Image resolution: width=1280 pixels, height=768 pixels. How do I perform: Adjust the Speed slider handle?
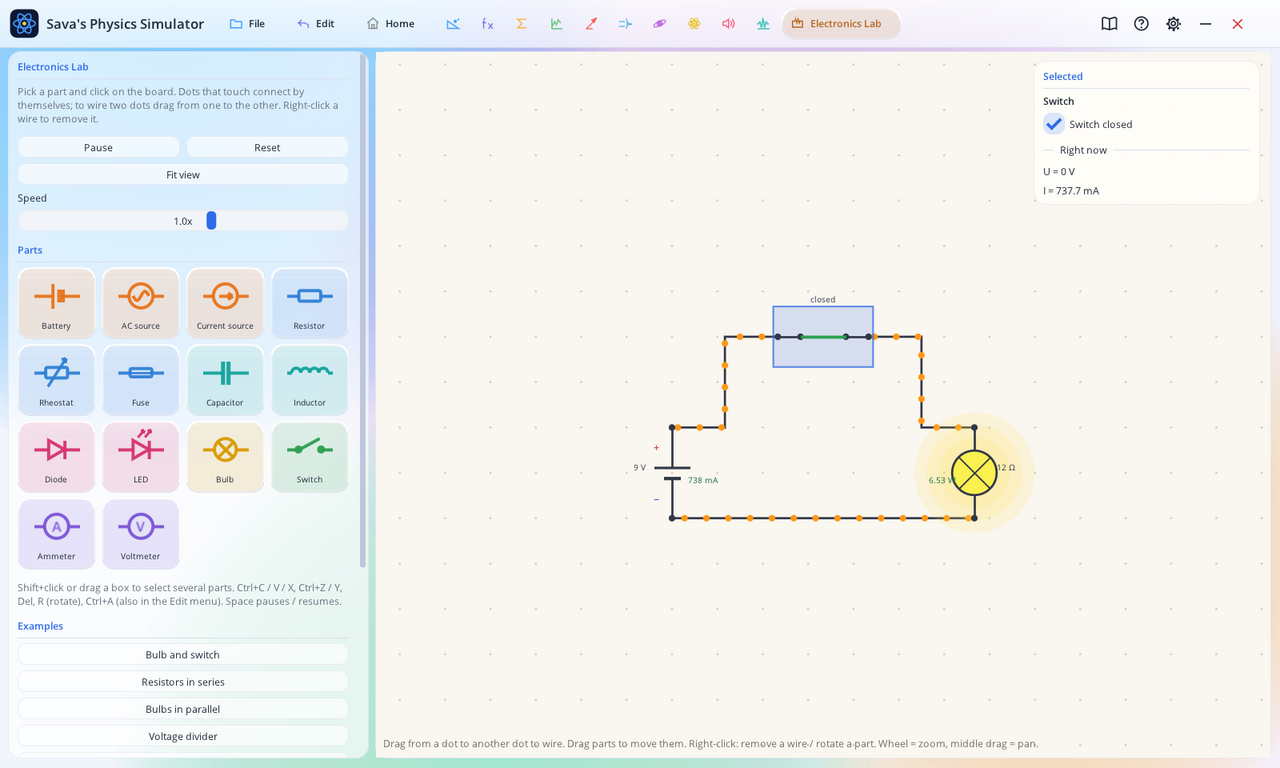click(x=211, y=220)
